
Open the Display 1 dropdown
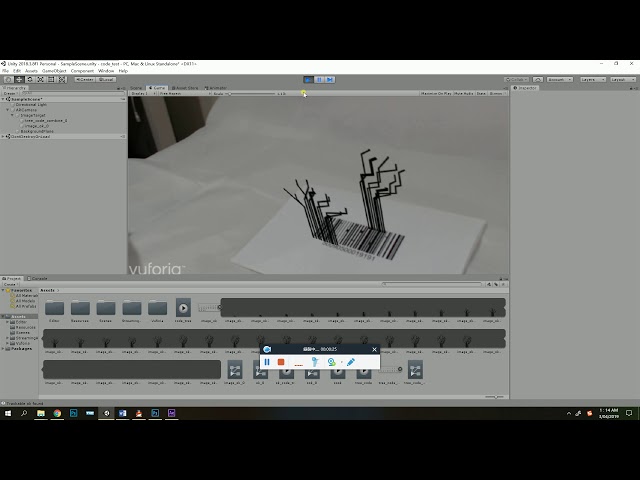143,93
